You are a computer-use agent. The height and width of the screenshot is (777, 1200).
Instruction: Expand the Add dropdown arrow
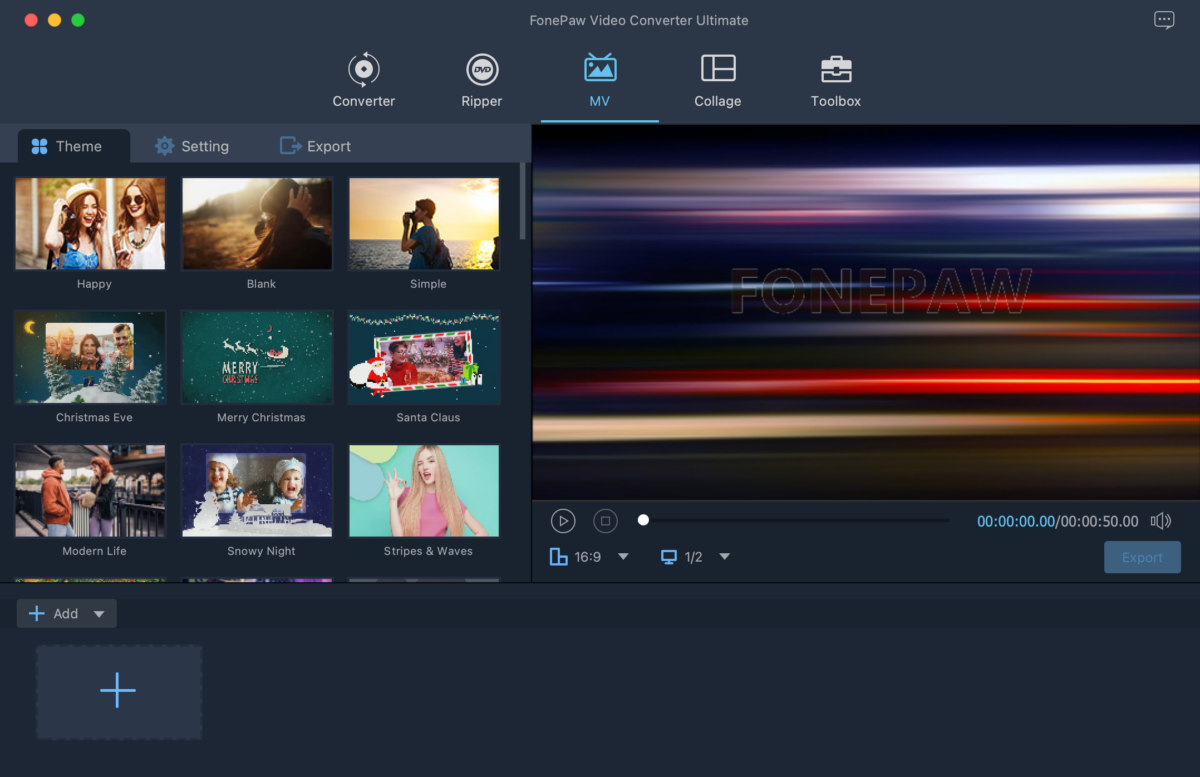tap(99, 614)
